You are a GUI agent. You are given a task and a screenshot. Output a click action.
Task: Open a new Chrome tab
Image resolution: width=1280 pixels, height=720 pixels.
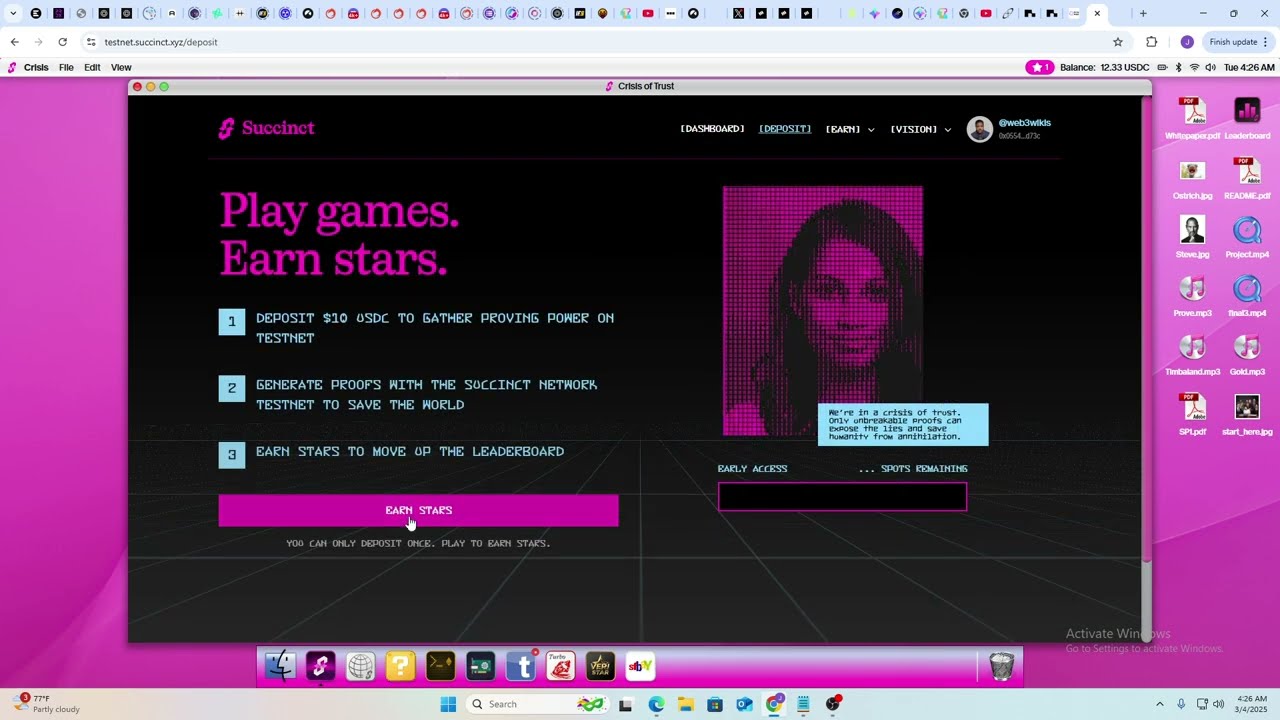(x=1143, y=13)
